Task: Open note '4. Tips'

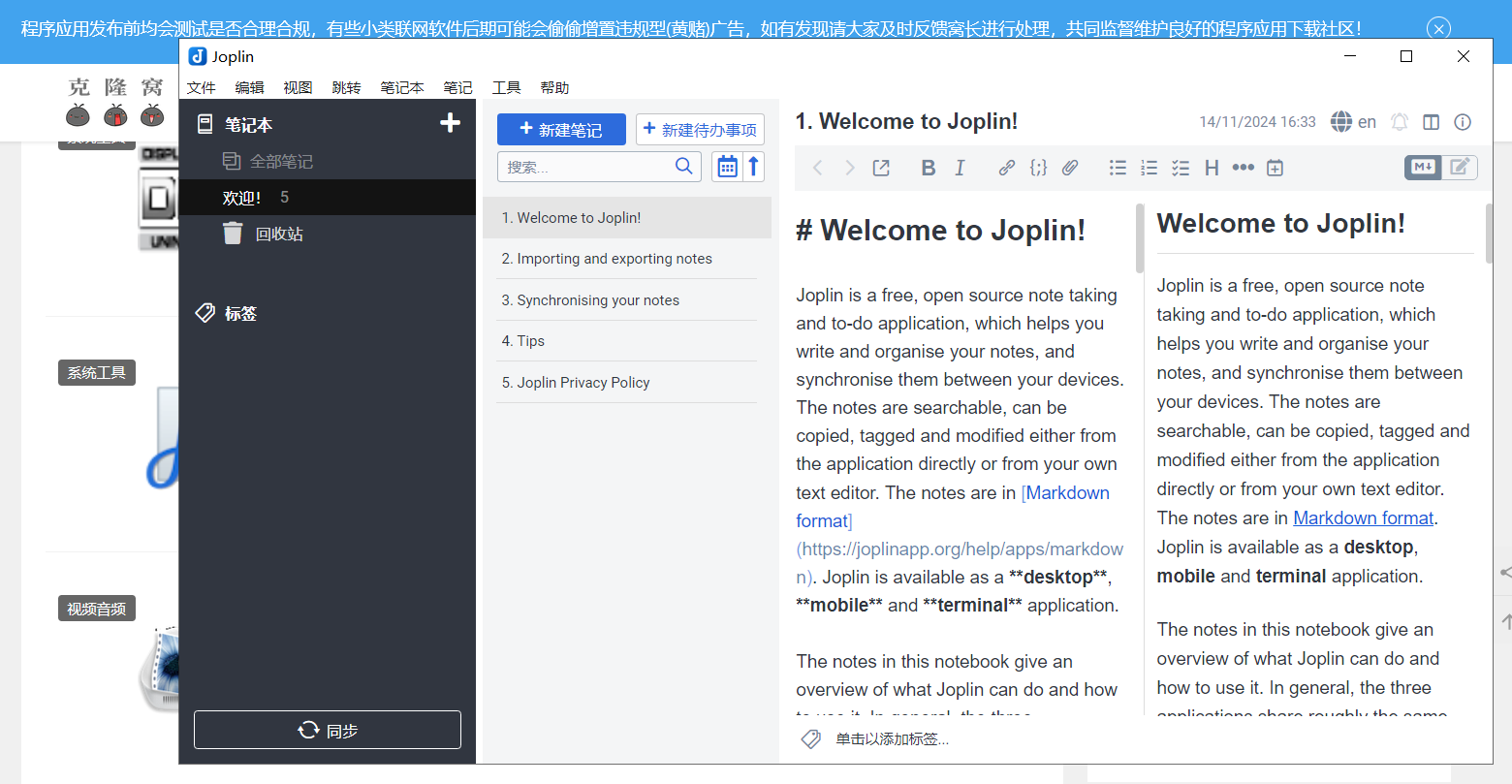Action: coord(627,341)
